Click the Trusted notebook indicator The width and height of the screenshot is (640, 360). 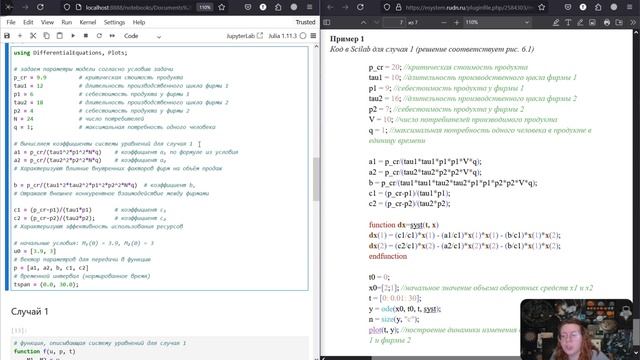305,22
